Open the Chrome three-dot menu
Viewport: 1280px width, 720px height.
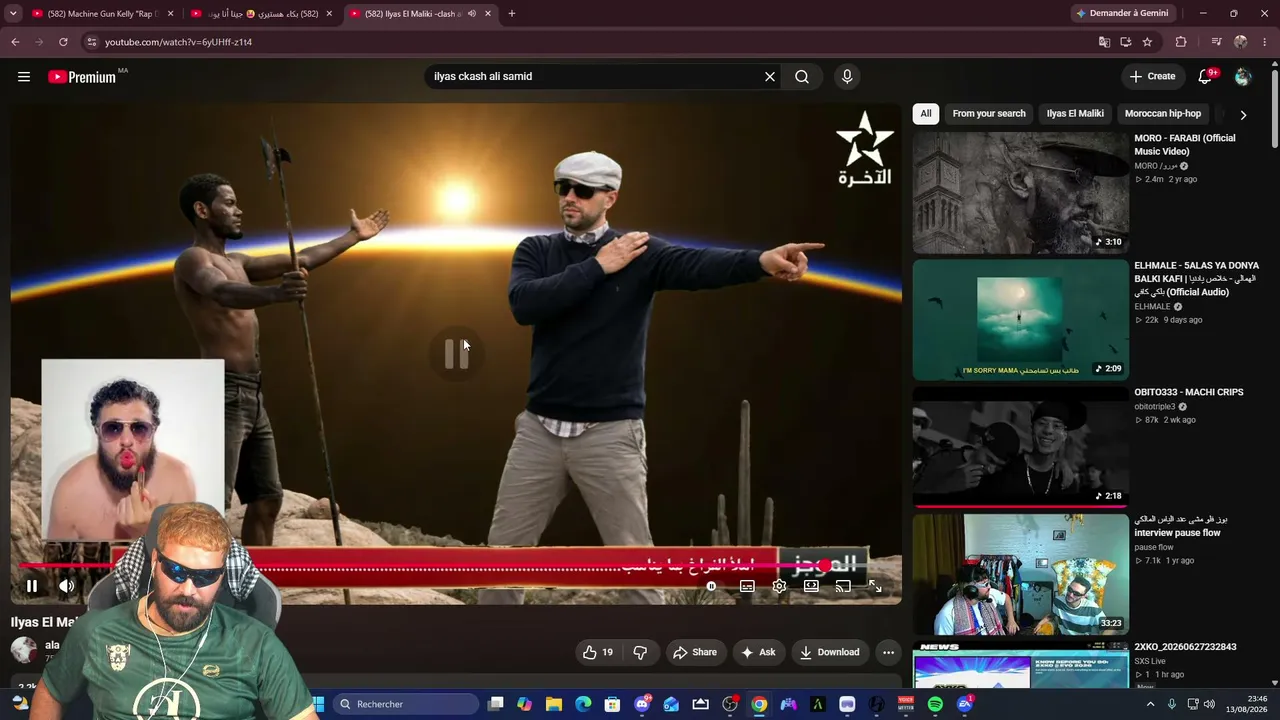[x=1265, y=42]
